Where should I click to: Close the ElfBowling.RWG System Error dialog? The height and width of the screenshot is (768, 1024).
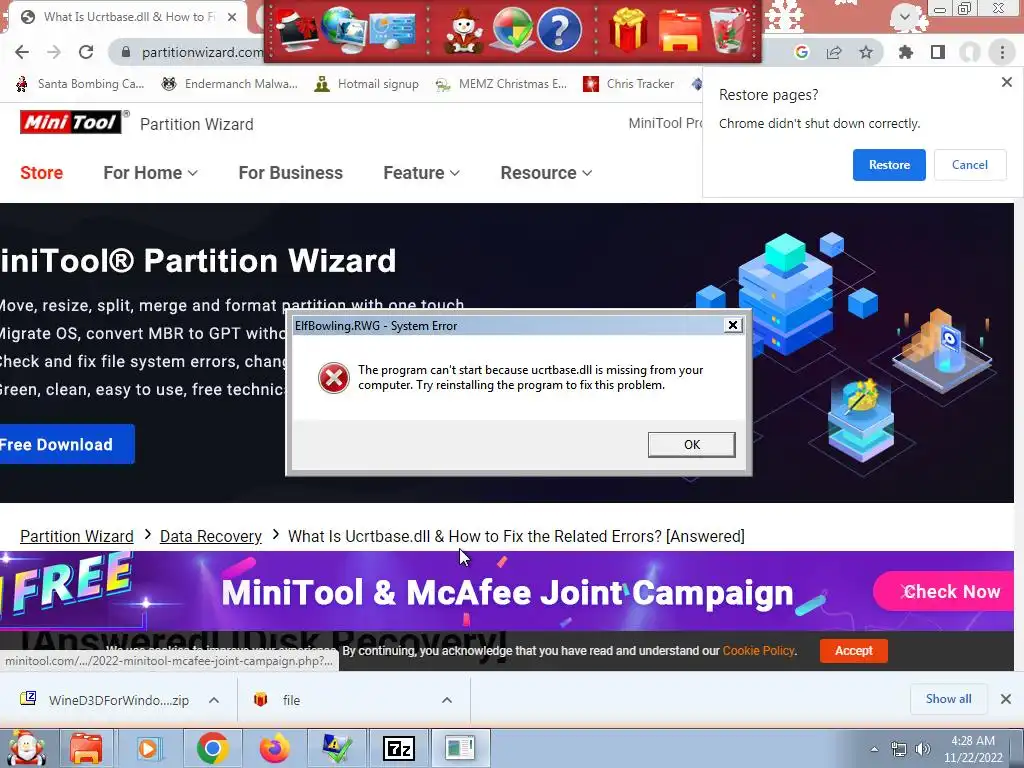tap(733, 325)
